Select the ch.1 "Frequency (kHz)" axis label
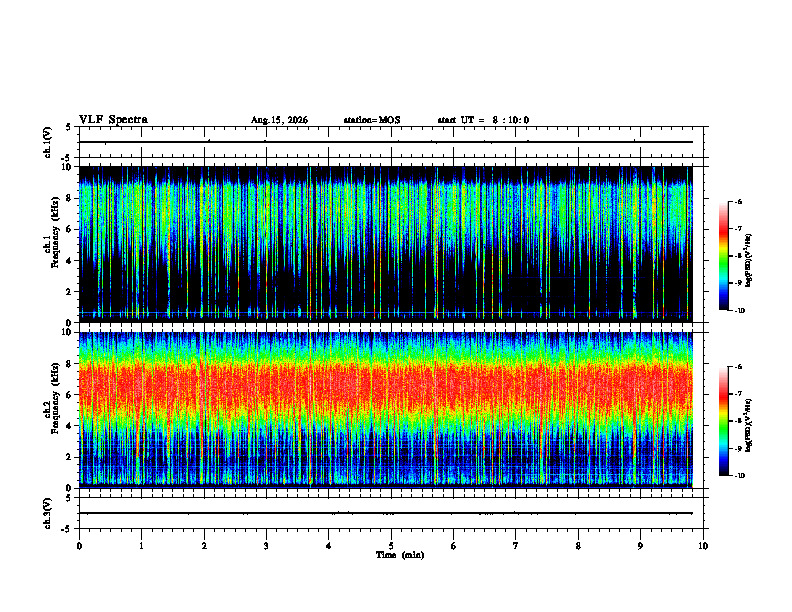The height and width of the screenshot is (612, 792). (55, 233)
